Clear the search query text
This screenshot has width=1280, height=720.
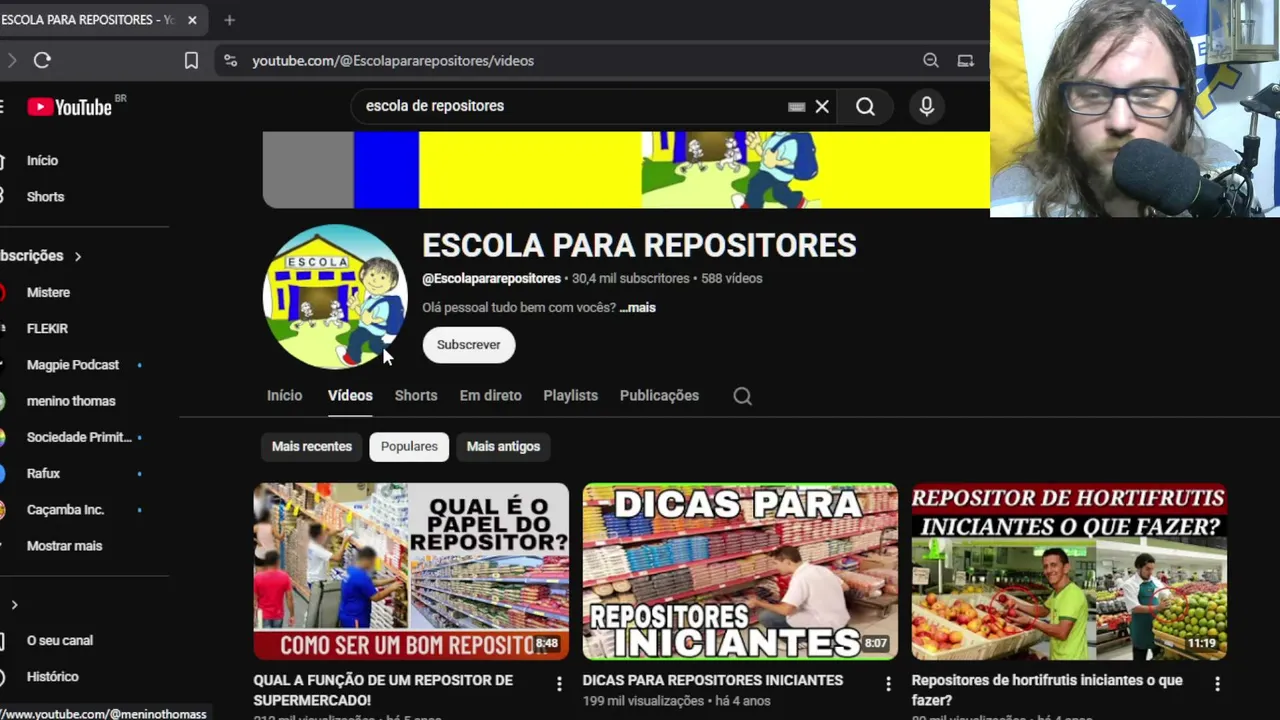pos(822,107)
